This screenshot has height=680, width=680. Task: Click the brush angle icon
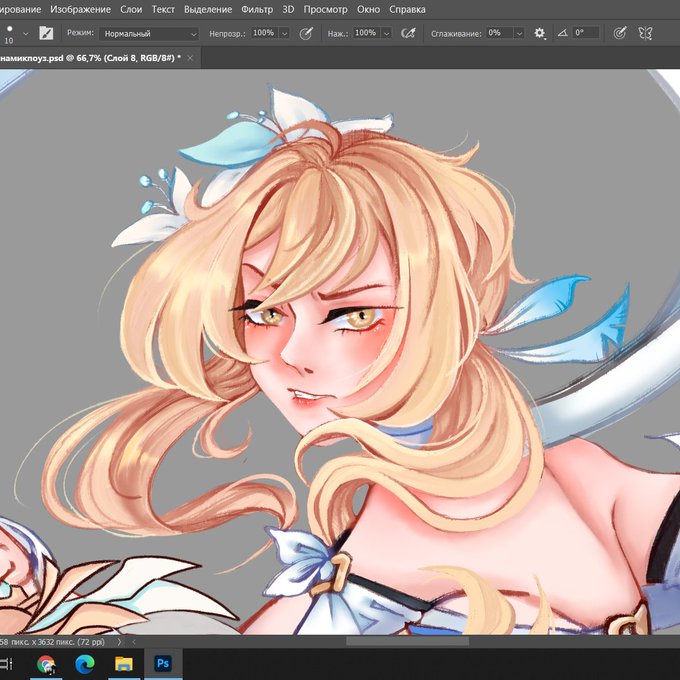[x=562, y=33]
